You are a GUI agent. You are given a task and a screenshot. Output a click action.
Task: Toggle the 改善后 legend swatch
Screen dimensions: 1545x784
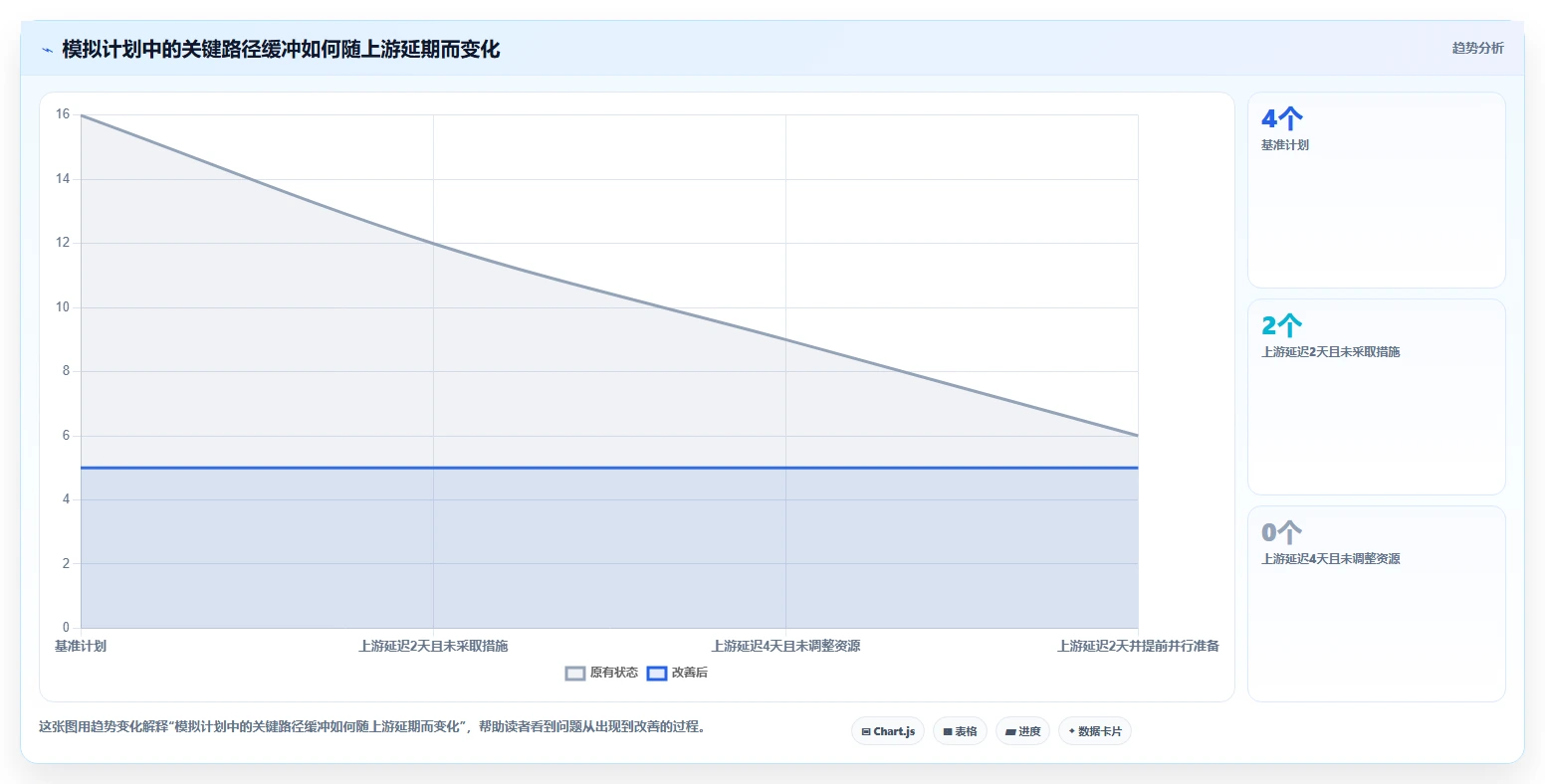tap(657, 674)
